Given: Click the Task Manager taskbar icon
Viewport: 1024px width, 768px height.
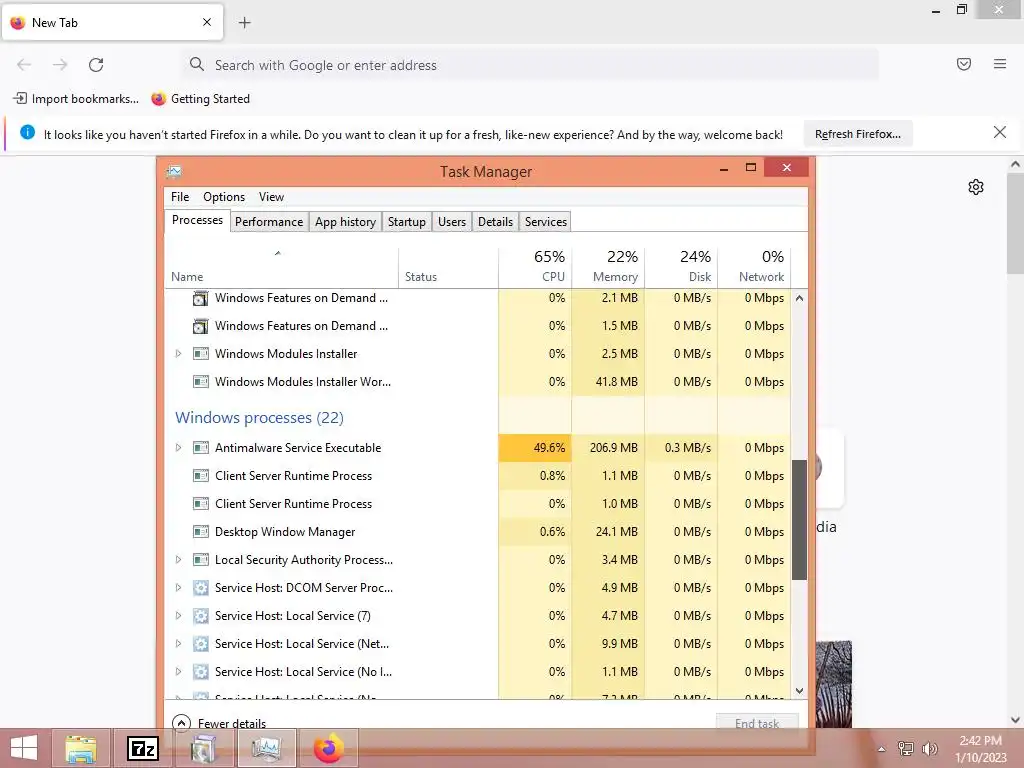Looking at the screenshot, I should (x=266, y=748).
